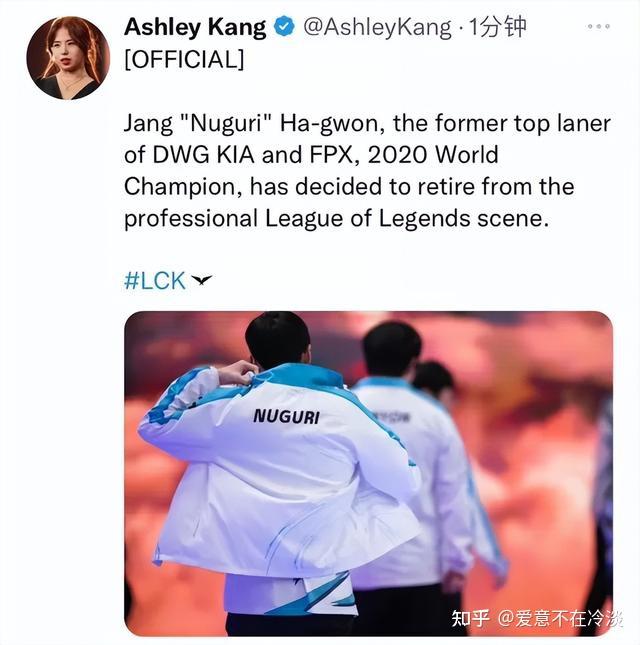The width and height of the screenshot is (640, 645).
Task: Click the 1分钟 timestamp
Action: point(497,28)
